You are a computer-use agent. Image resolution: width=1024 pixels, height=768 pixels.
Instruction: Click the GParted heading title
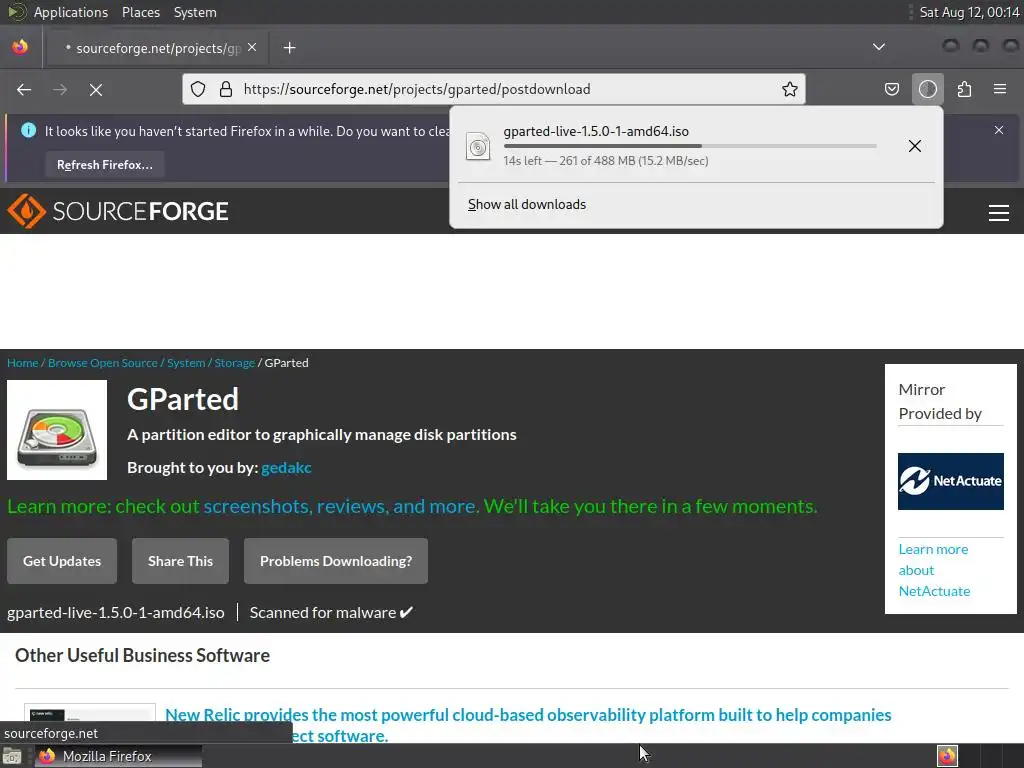pos(183,399)
